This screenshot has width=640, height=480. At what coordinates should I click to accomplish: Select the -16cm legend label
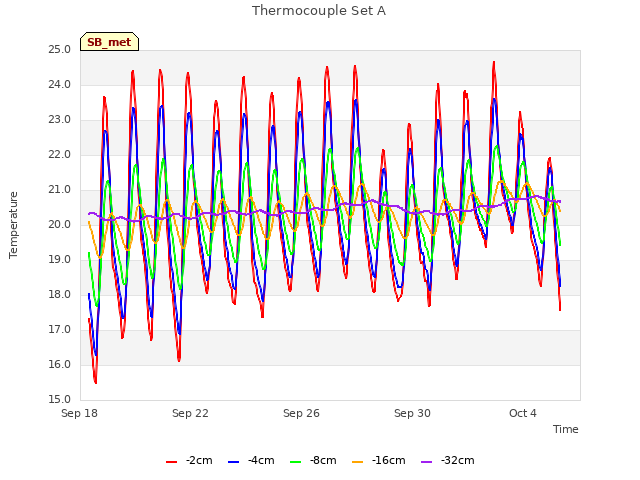coord(389,460)
